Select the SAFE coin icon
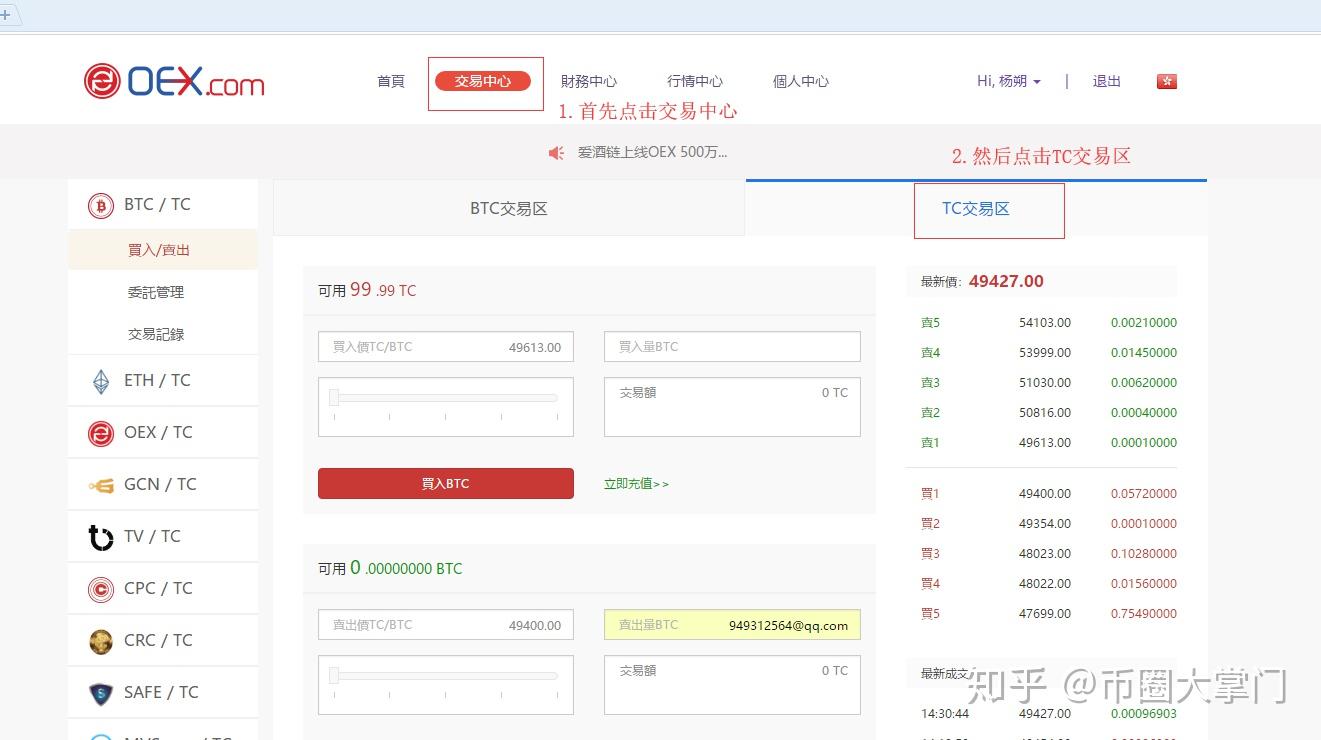 coord(100,692)
